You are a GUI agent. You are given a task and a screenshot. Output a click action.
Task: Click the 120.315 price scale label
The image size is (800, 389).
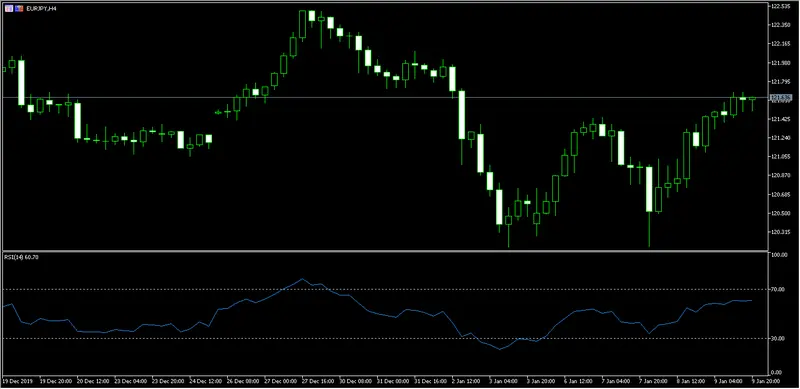point(782,232)
